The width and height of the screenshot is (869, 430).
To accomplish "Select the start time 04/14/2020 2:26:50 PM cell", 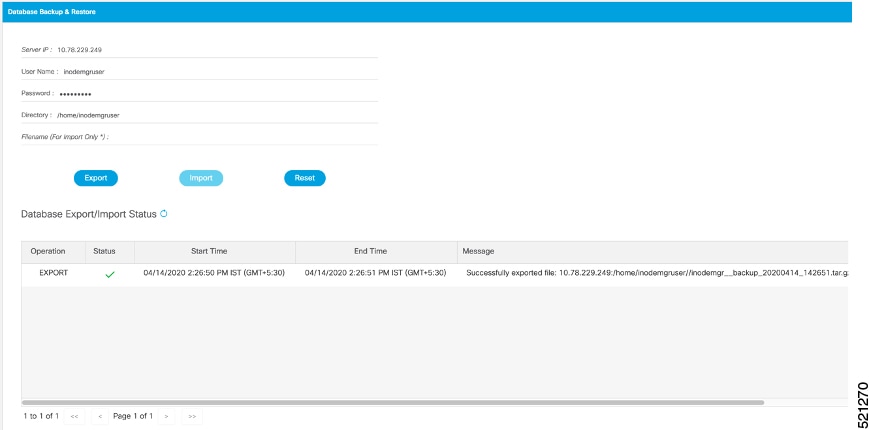I will tap(214, 273).
